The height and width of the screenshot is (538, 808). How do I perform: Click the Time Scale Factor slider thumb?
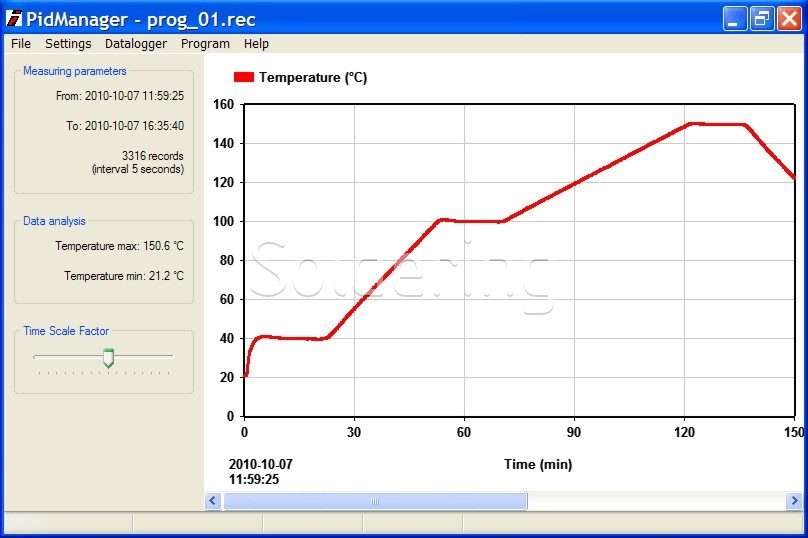pos(109,357)
